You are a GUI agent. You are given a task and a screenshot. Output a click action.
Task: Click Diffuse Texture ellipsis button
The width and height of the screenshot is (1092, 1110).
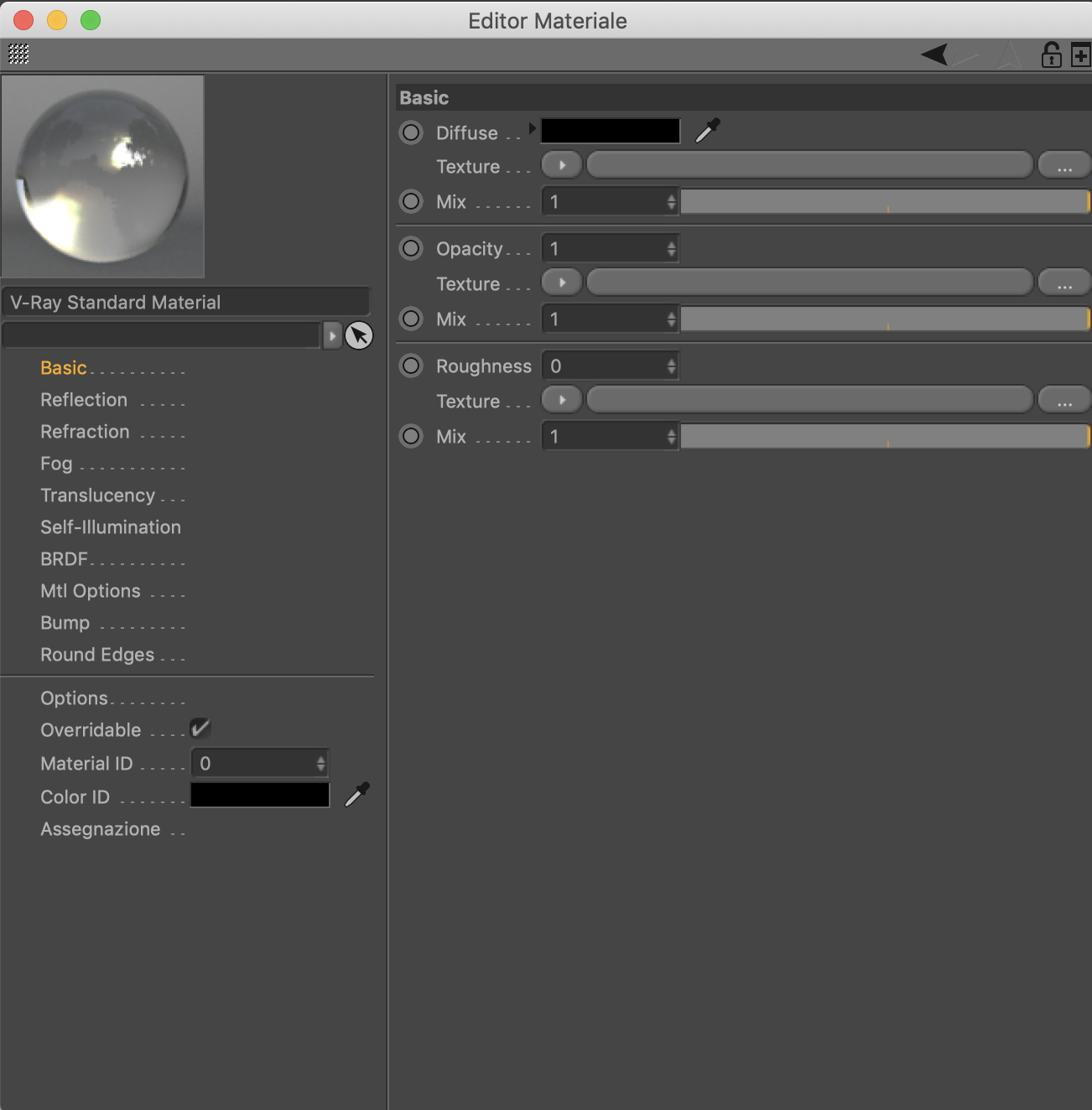coord(1064,165)
